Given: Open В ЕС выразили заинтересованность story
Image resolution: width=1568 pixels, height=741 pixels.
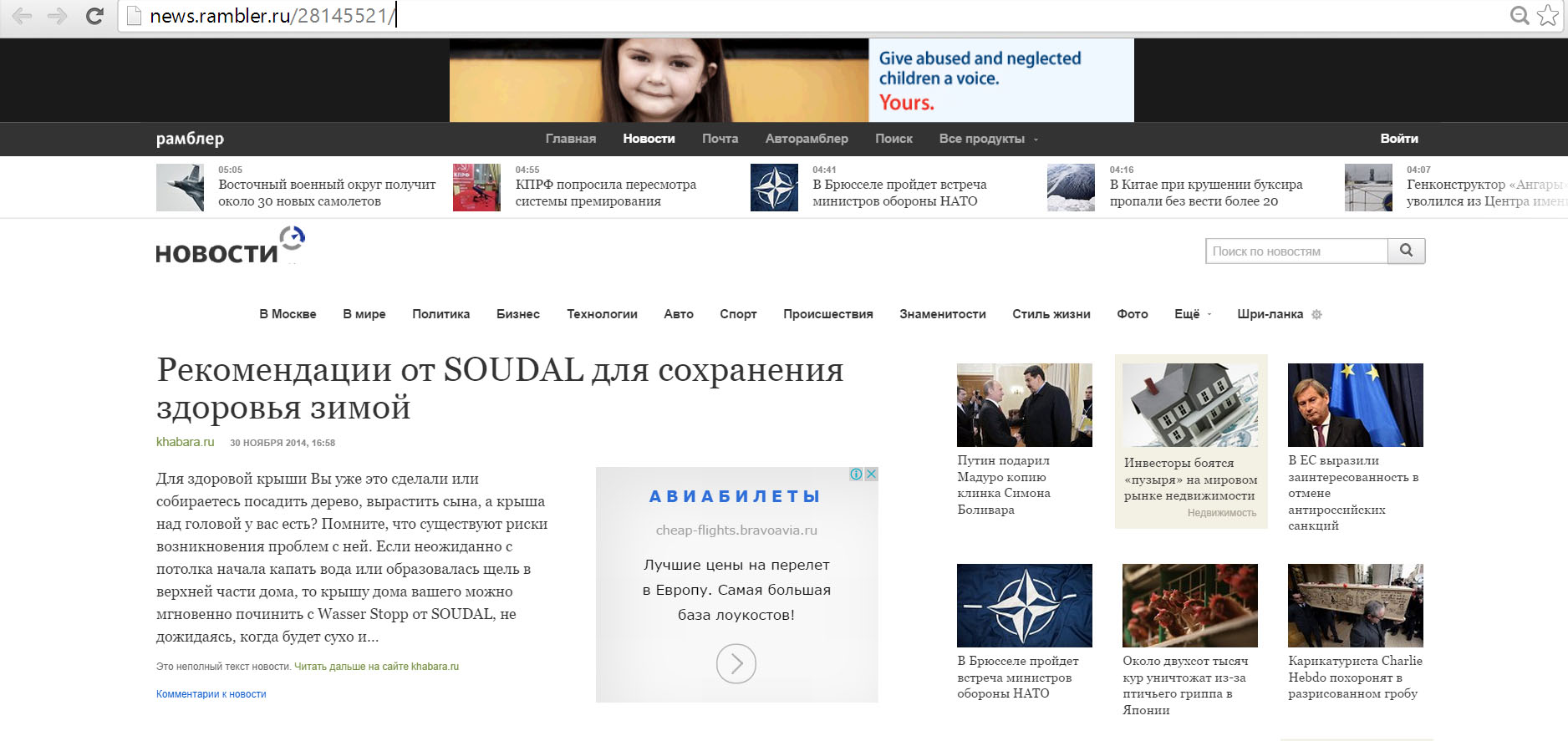Looking at the screenshot, I should [x=1354, y=493].
